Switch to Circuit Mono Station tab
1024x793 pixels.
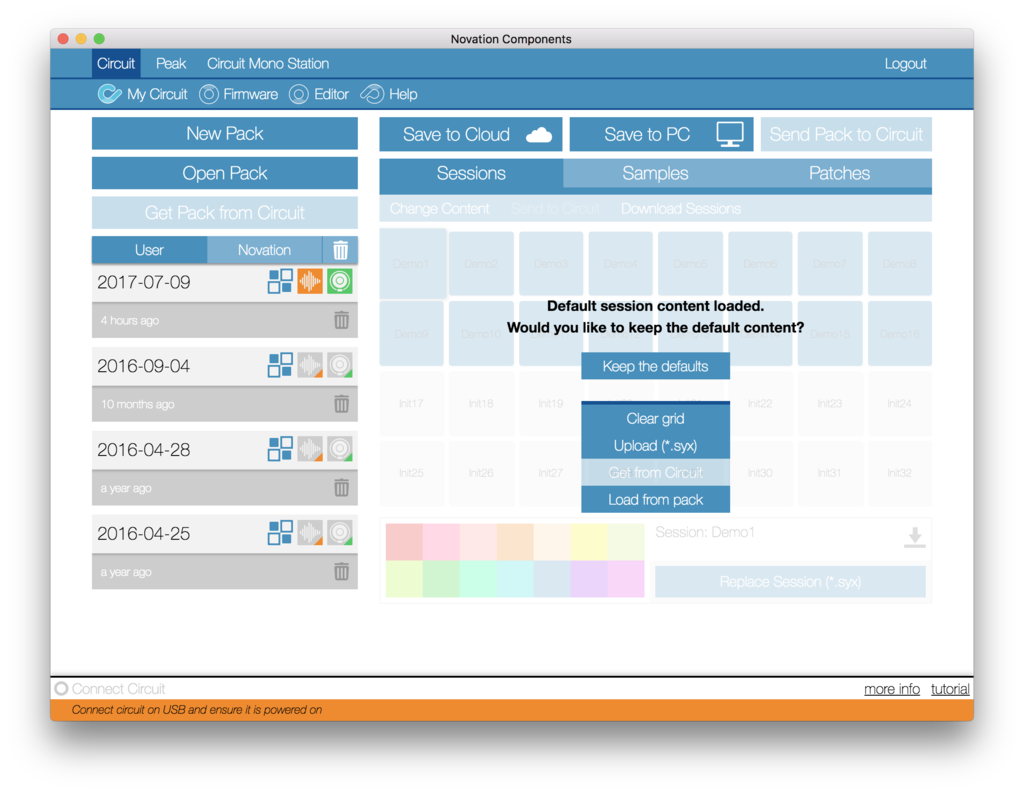pyautogui.click(x=268, y=63)
